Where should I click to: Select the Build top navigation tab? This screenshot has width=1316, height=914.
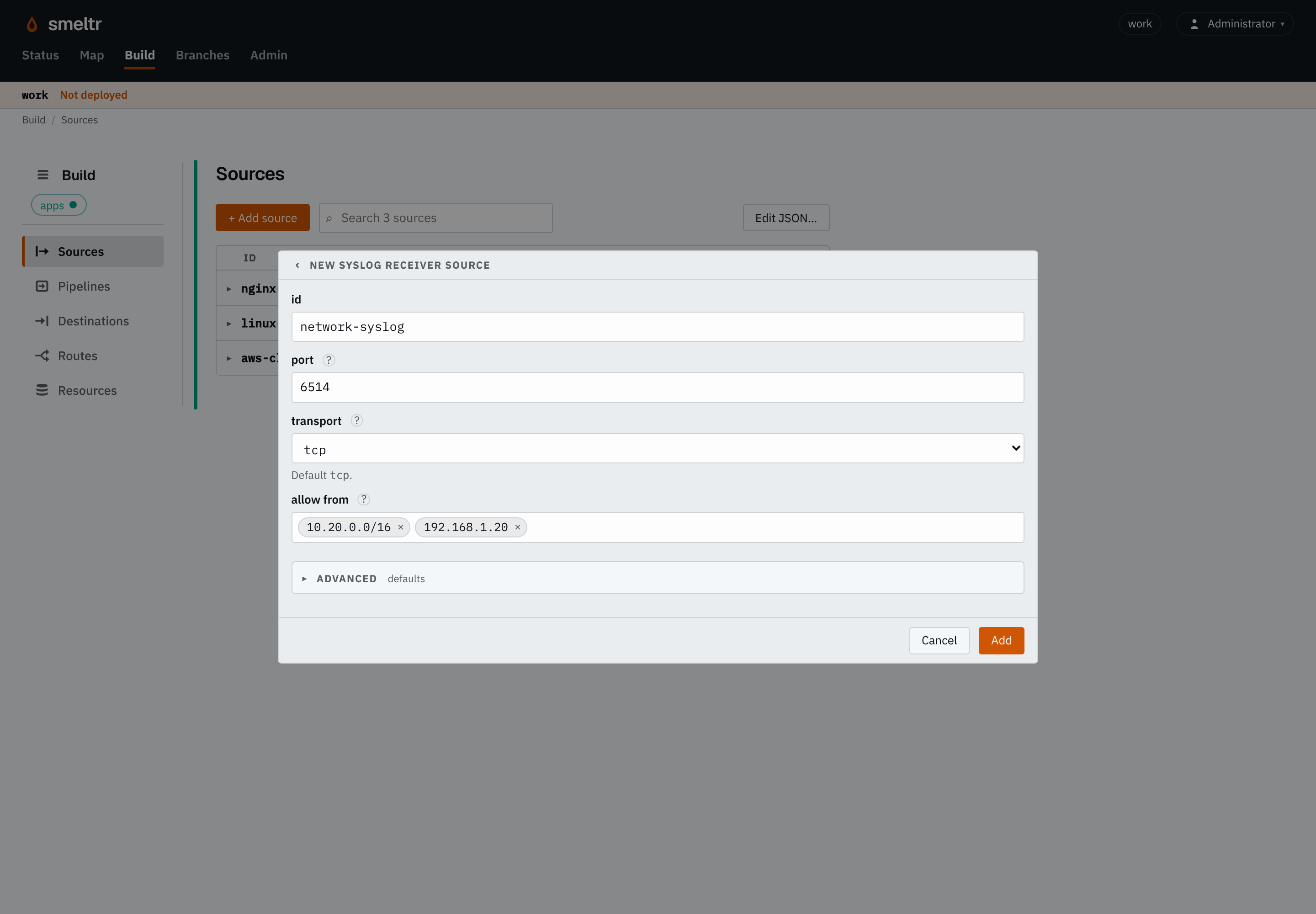coord(140,55)
